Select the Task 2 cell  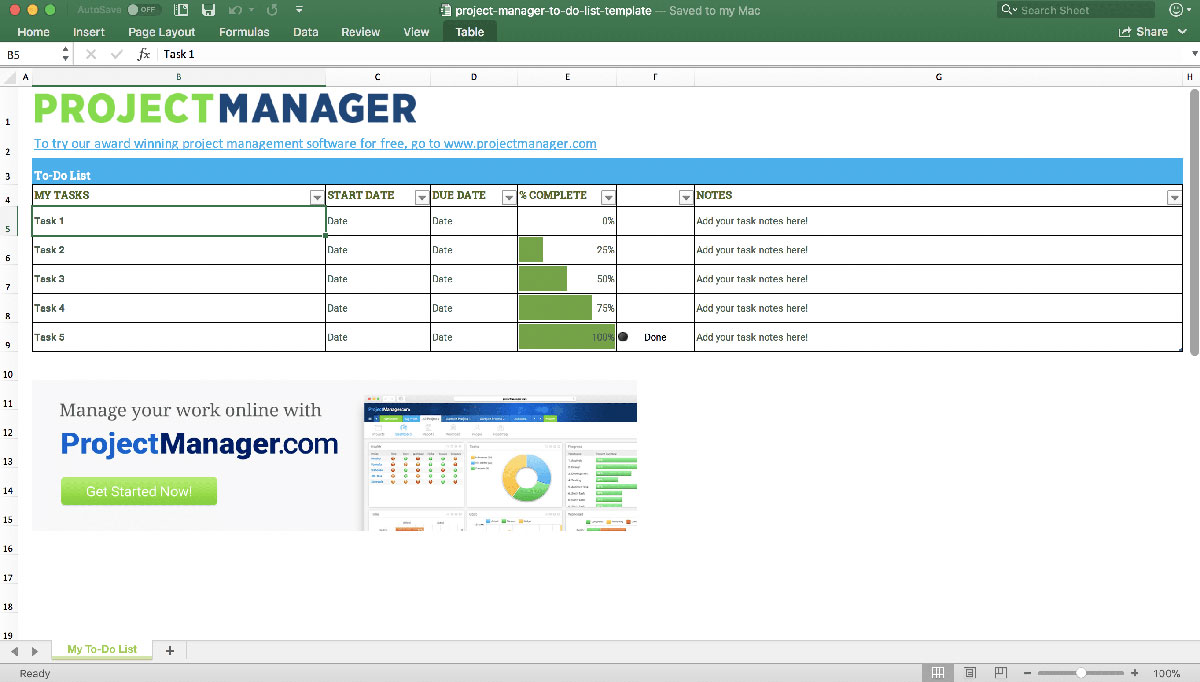[x=179, y=250]
